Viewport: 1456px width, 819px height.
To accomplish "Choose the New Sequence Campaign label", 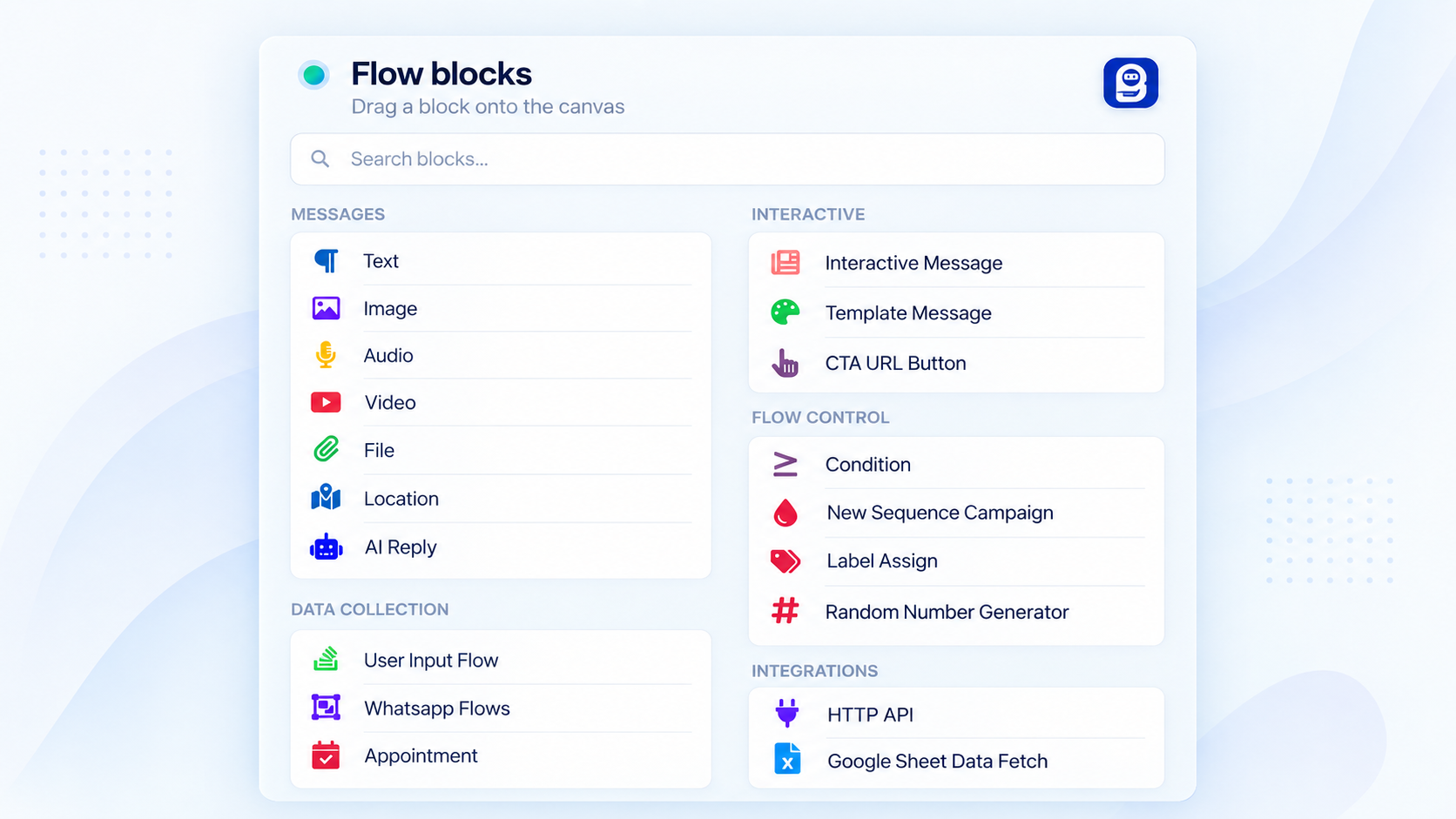I will 940,513.
